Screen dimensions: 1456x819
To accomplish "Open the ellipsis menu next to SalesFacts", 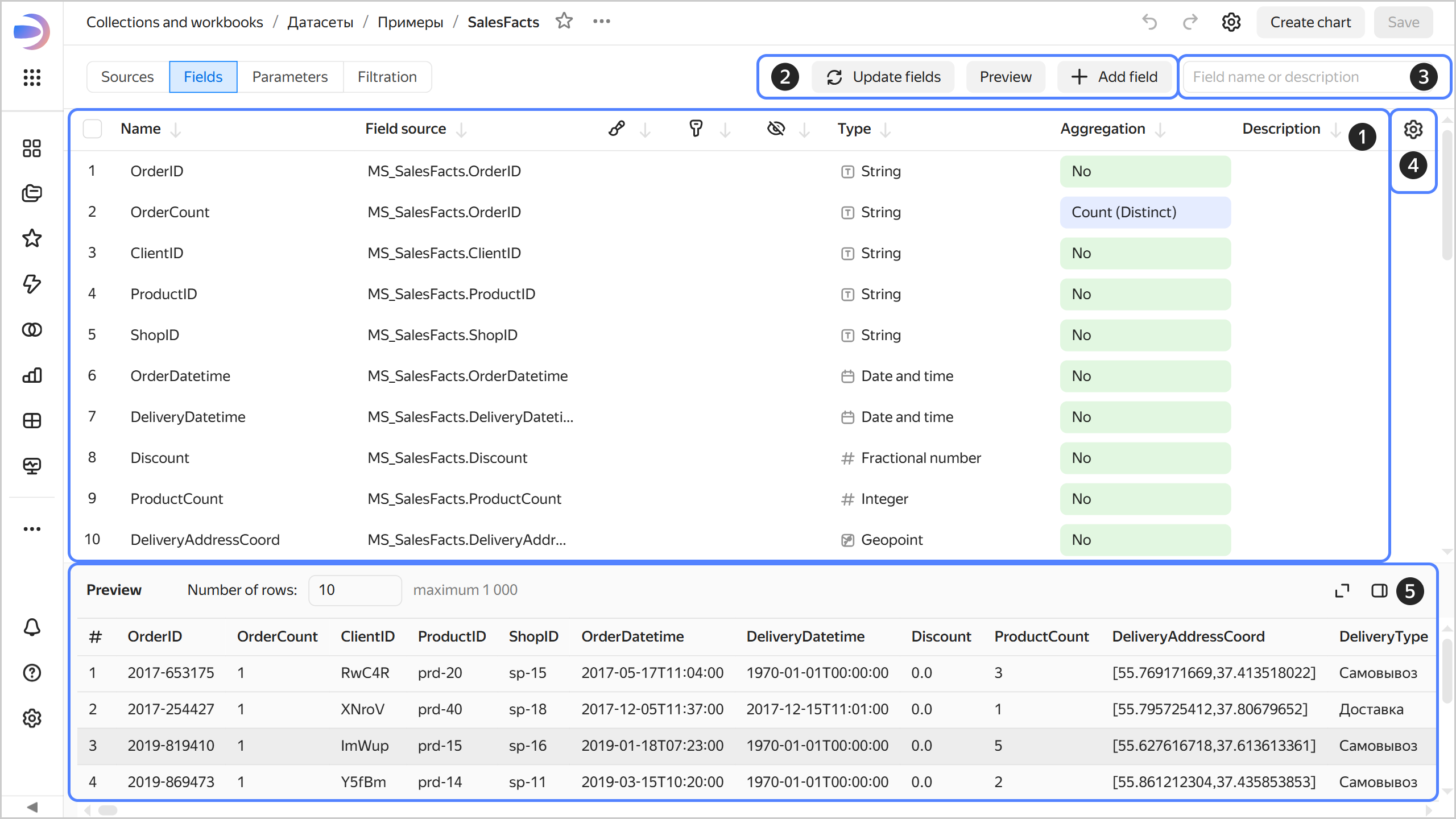I will (601, 21).
